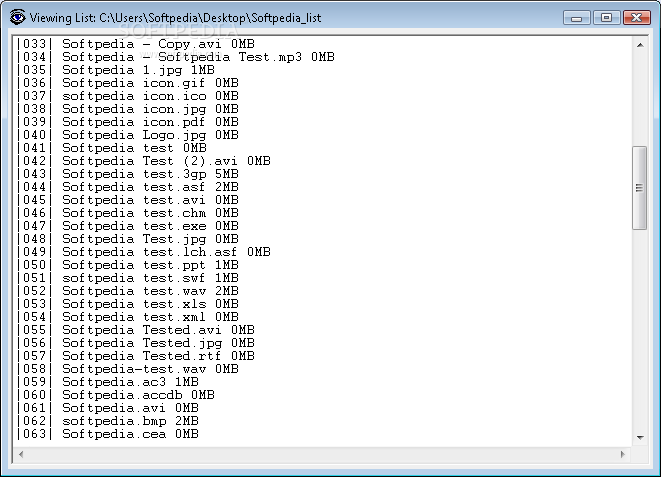Select line 061 Softpedia.avi
This screenshot has width=661, height=477.
(x=107, y=408)
